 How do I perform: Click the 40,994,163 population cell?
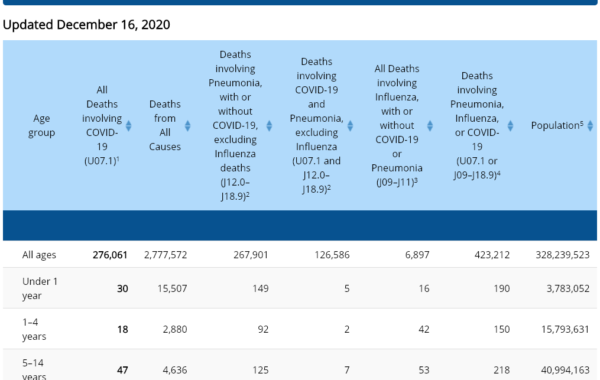click(x=565, y=370)
